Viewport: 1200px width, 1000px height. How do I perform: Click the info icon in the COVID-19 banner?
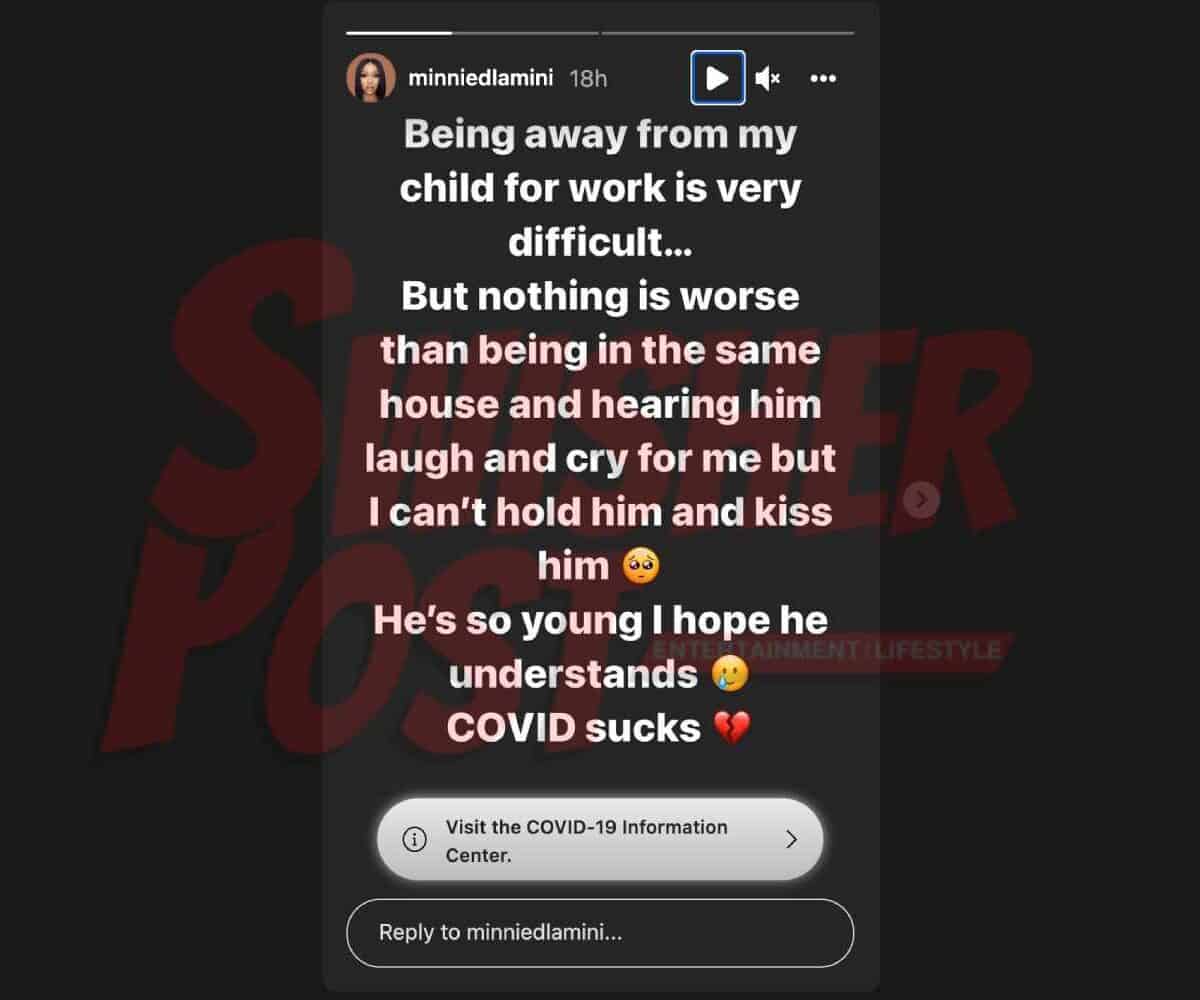click(x=414, y=840)
